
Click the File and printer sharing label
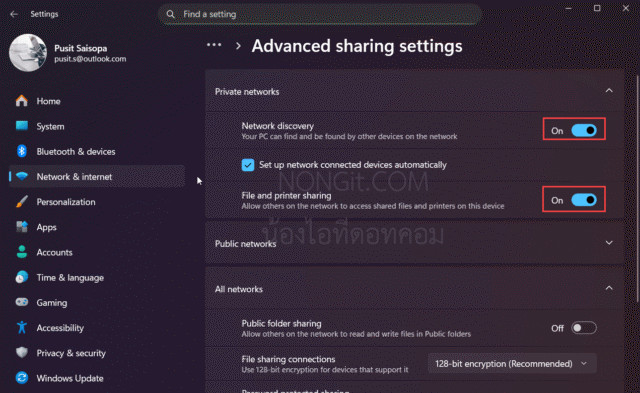286,195
